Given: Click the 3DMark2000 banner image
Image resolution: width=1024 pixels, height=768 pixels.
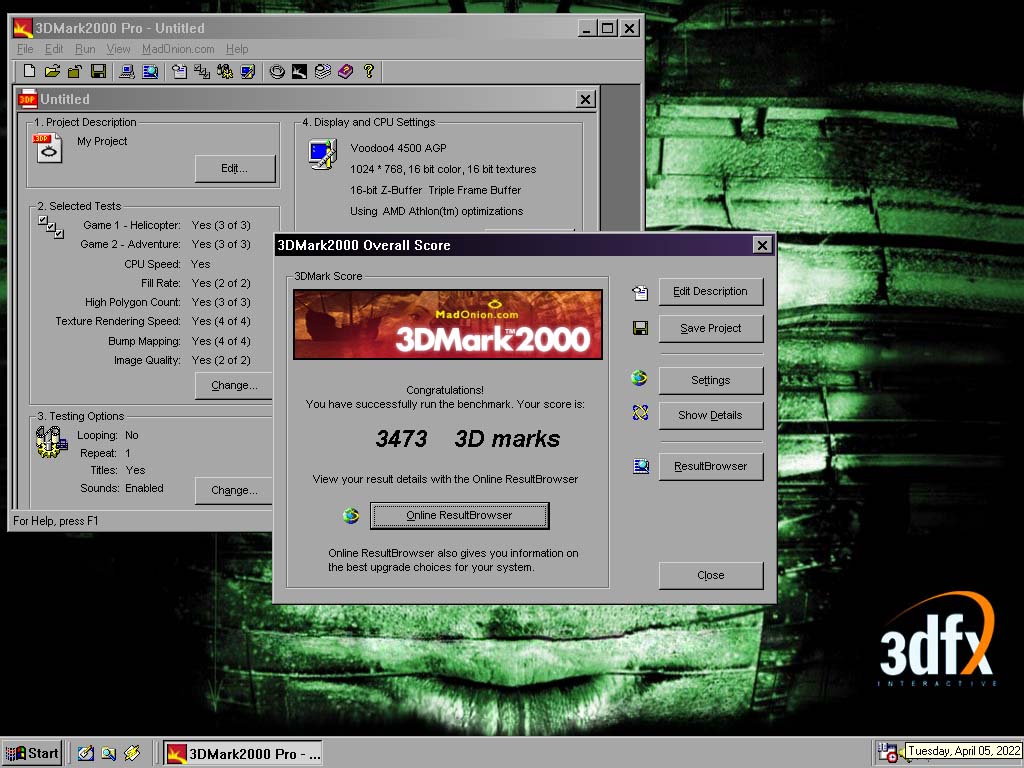Looking at the screenshot, I should (447, 324).
